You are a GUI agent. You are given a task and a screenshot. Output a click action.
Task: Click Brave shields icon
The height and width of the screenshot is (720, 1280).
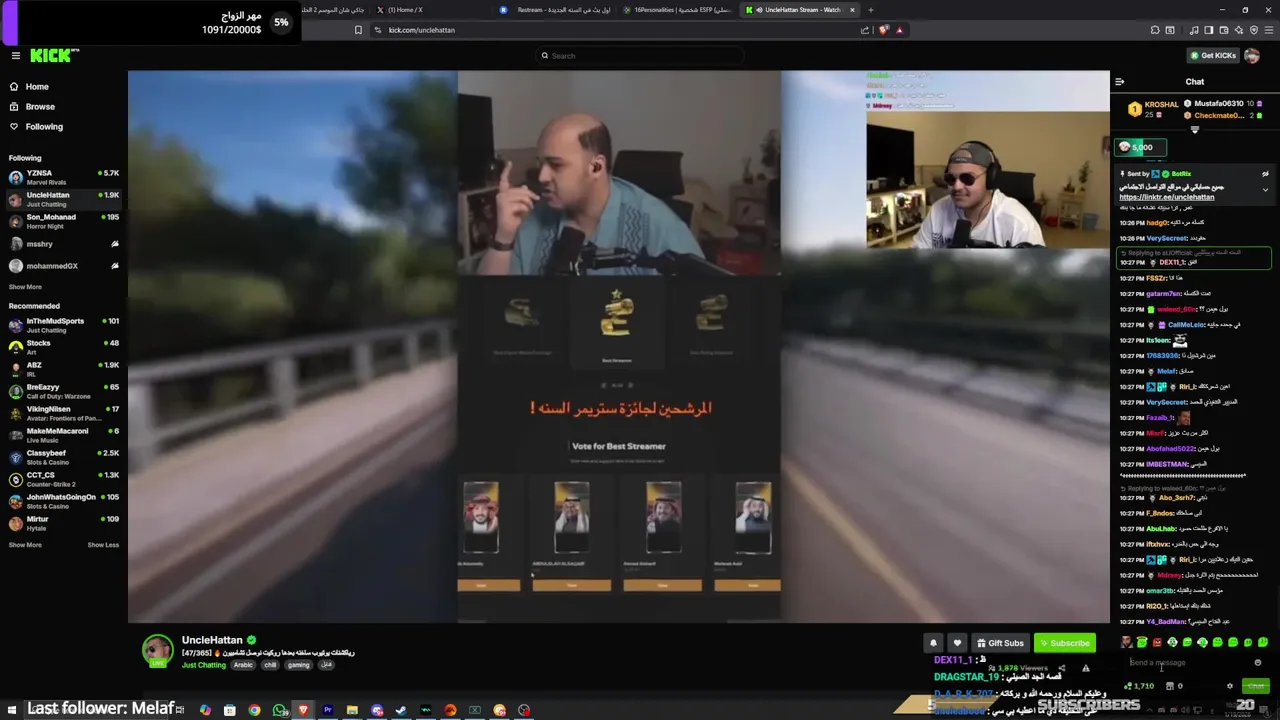pos(883,30)
